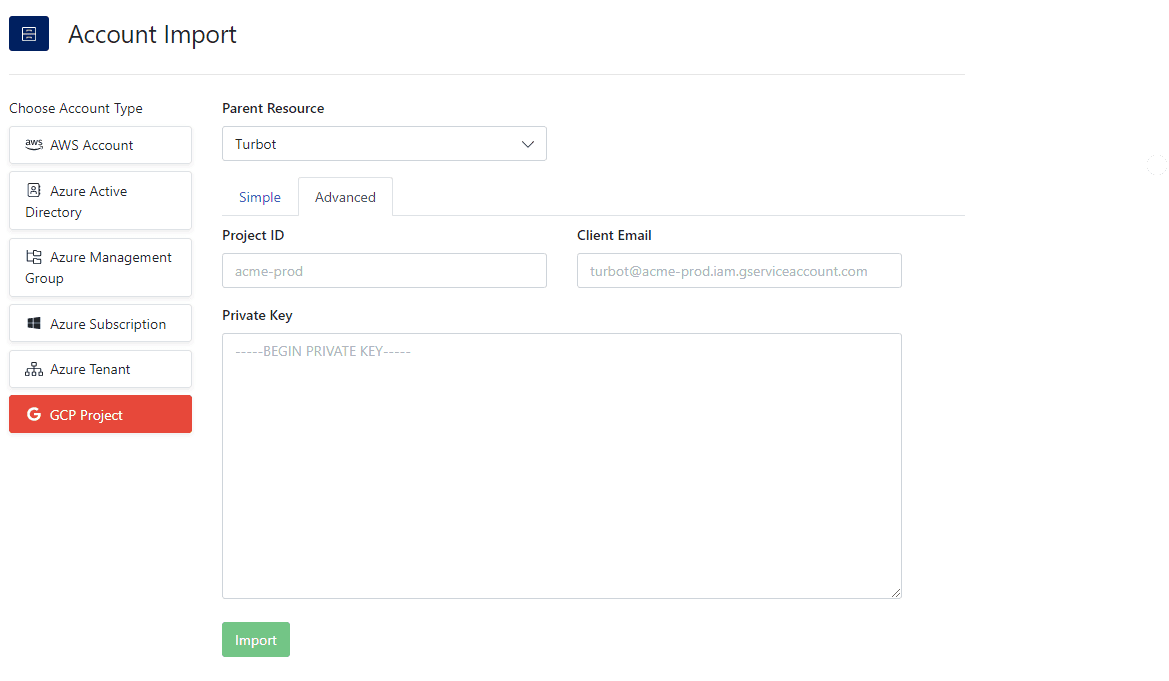Select Azure Subscription account type

pyautogui.click(x=101, y=323)
